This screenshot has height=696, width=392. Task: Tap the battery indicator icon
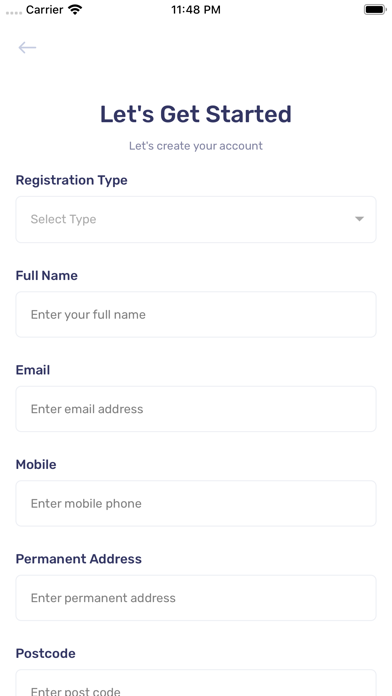[375, 10]
